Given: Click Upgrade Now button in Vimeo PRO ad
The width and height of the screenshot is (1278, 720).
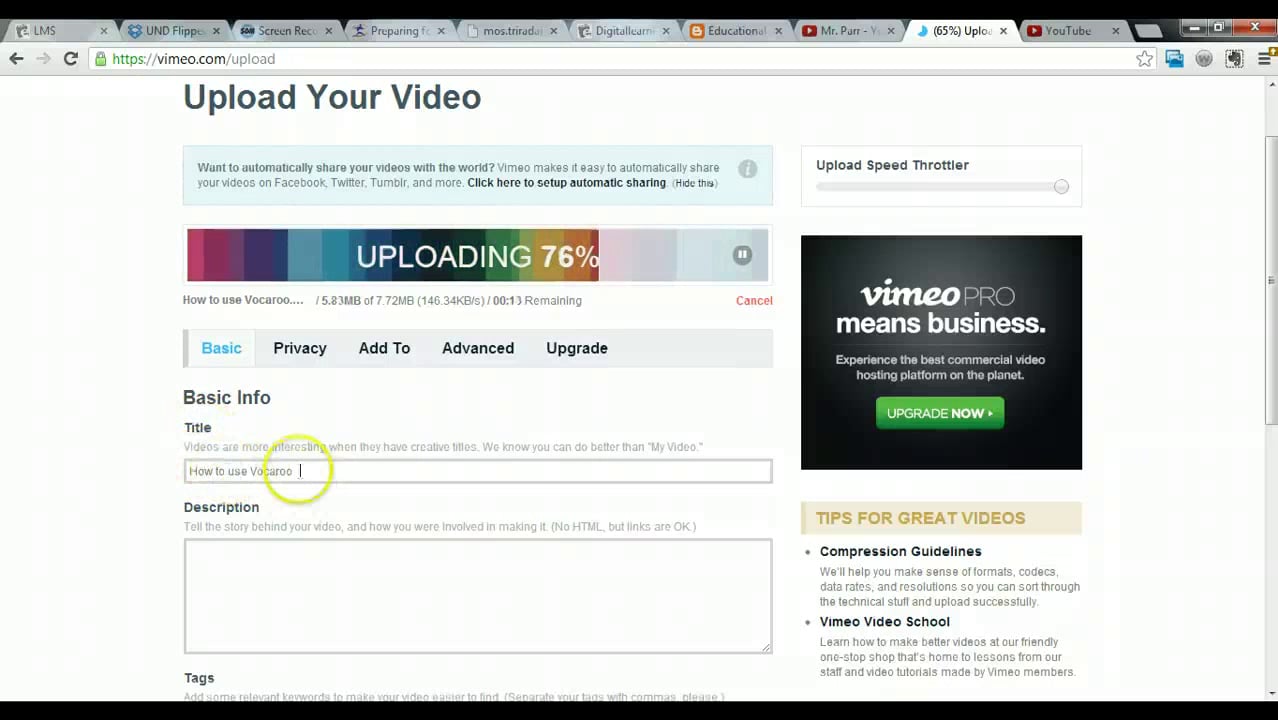Looking at the screenshot, I should click(x=940, y=413).
